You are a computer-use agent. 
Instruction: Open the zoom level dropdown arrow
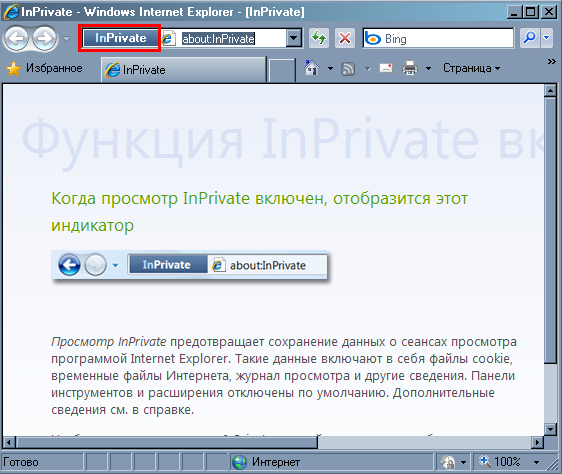click(x=536, y=463)
